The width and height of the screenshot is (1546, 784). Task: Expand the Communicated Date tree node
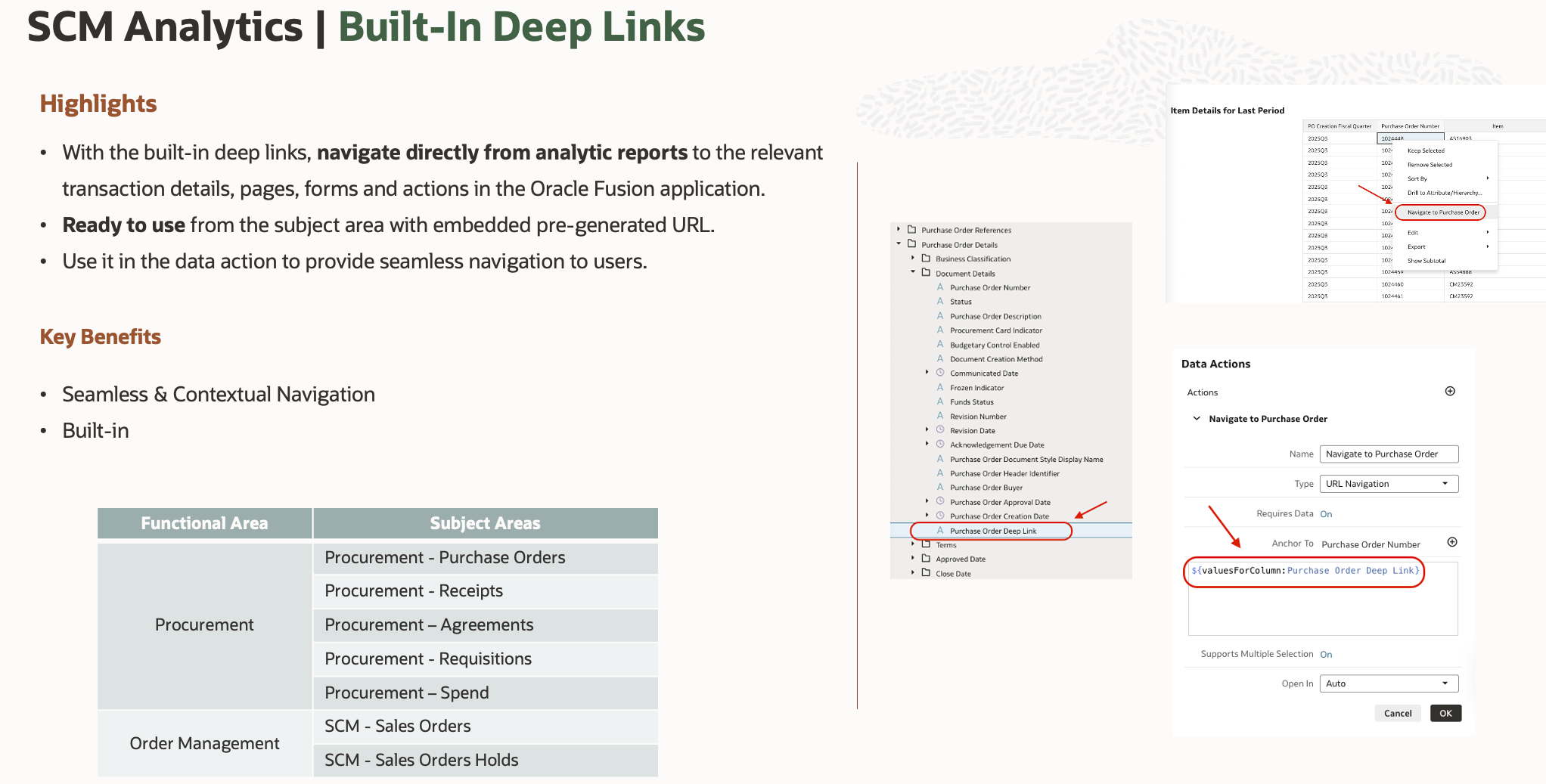tap(927, 372)
